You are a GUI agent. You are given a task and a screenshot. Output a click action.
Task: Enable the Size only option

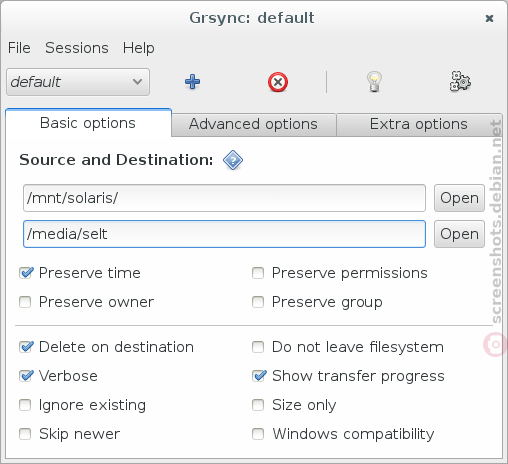(258, 405)
